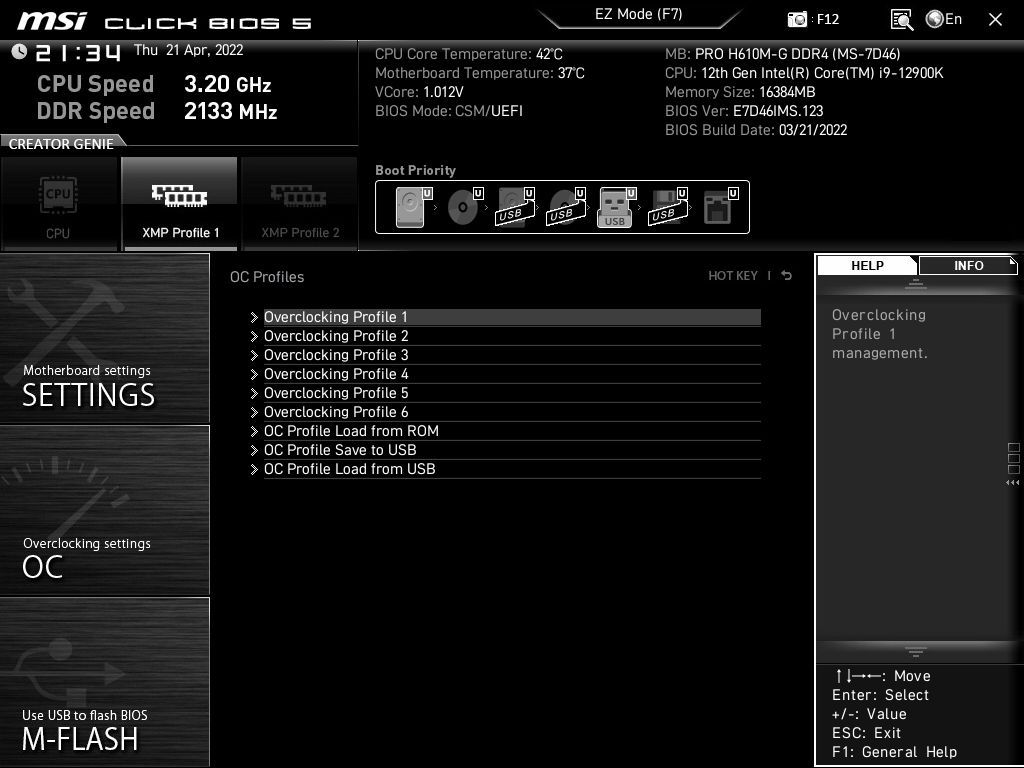This screenshot has width=1024, height=768.
Task: Open the OC overclocking settings panel
Action: [x=104, y=511]
